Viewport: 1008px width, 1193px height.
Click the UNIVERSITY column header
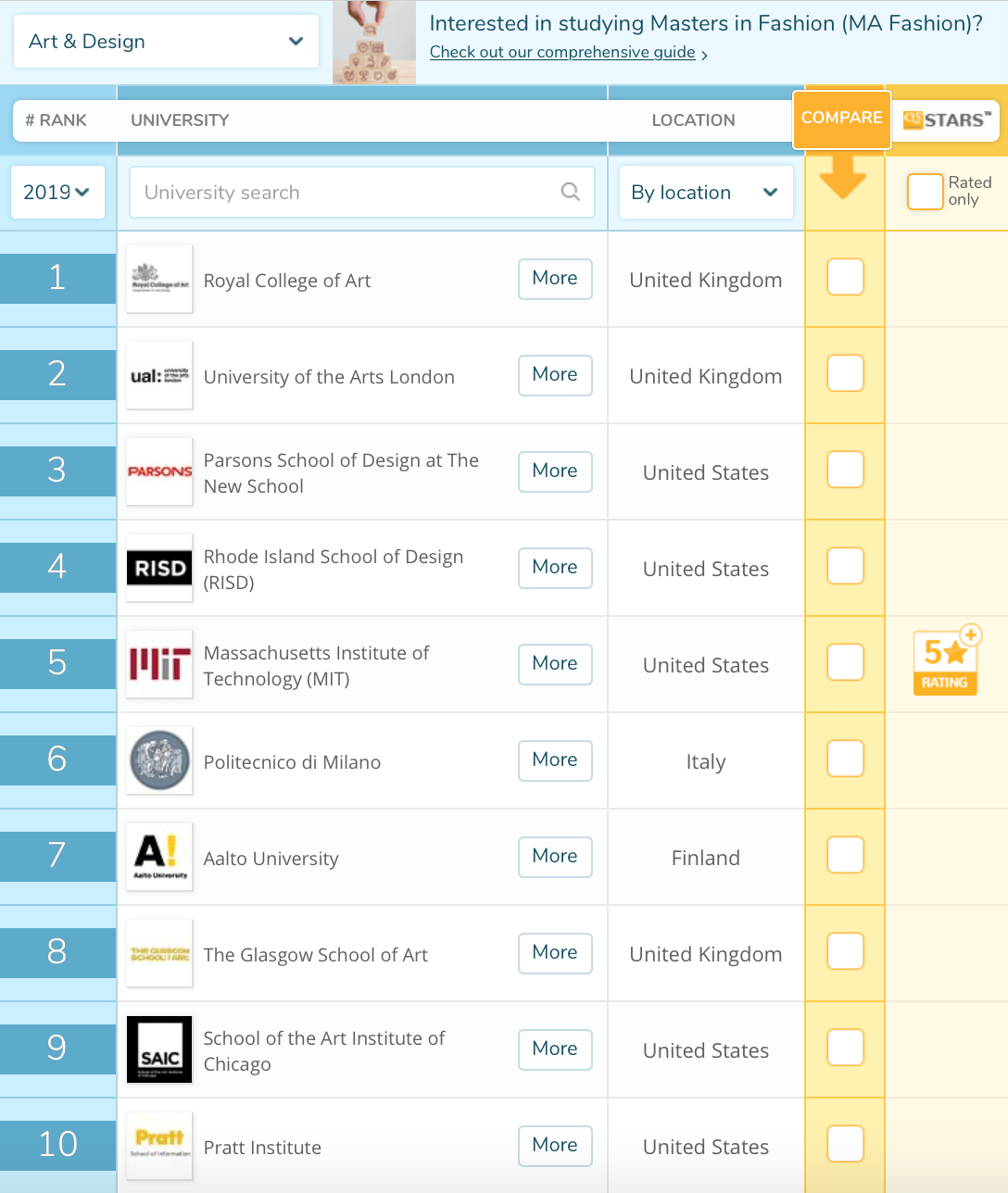[180, 120]
